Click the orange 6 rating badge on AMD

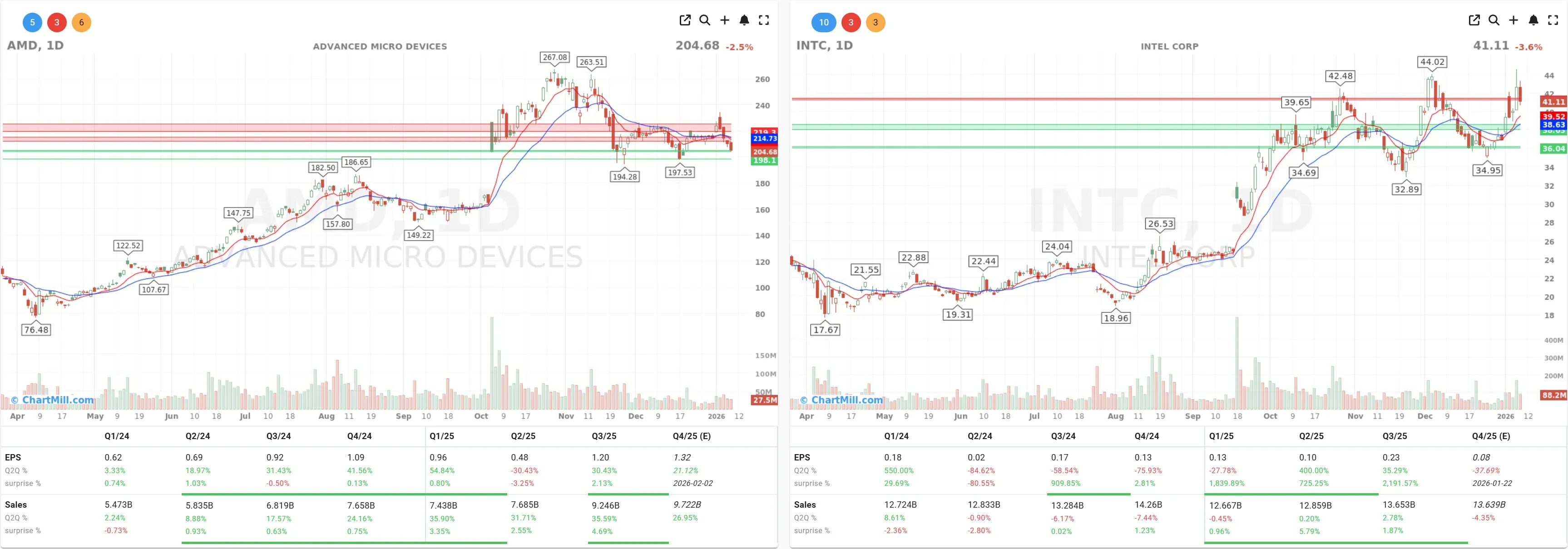click(82, 22)
